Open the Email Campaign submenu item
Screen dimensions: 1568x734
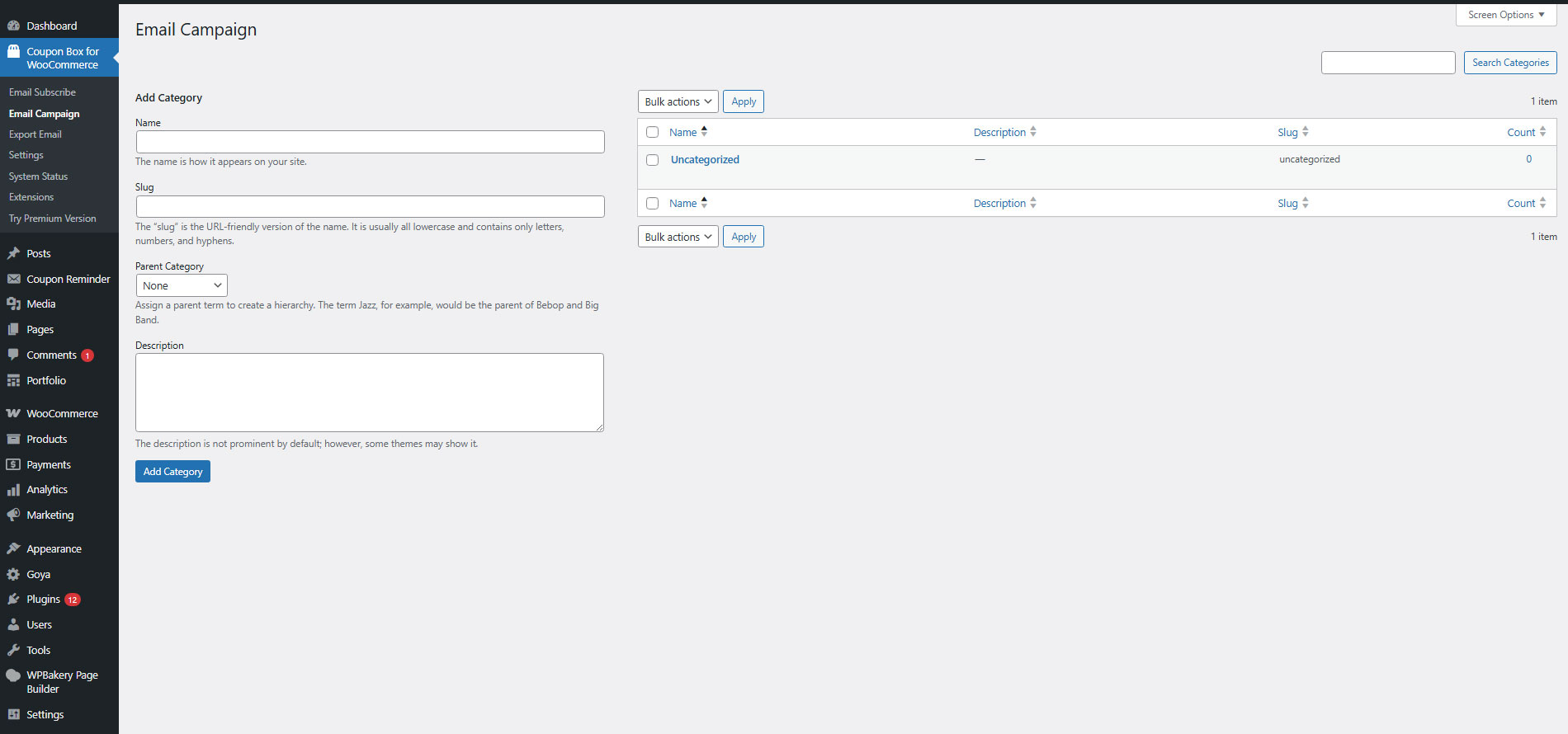coord(45,114)
